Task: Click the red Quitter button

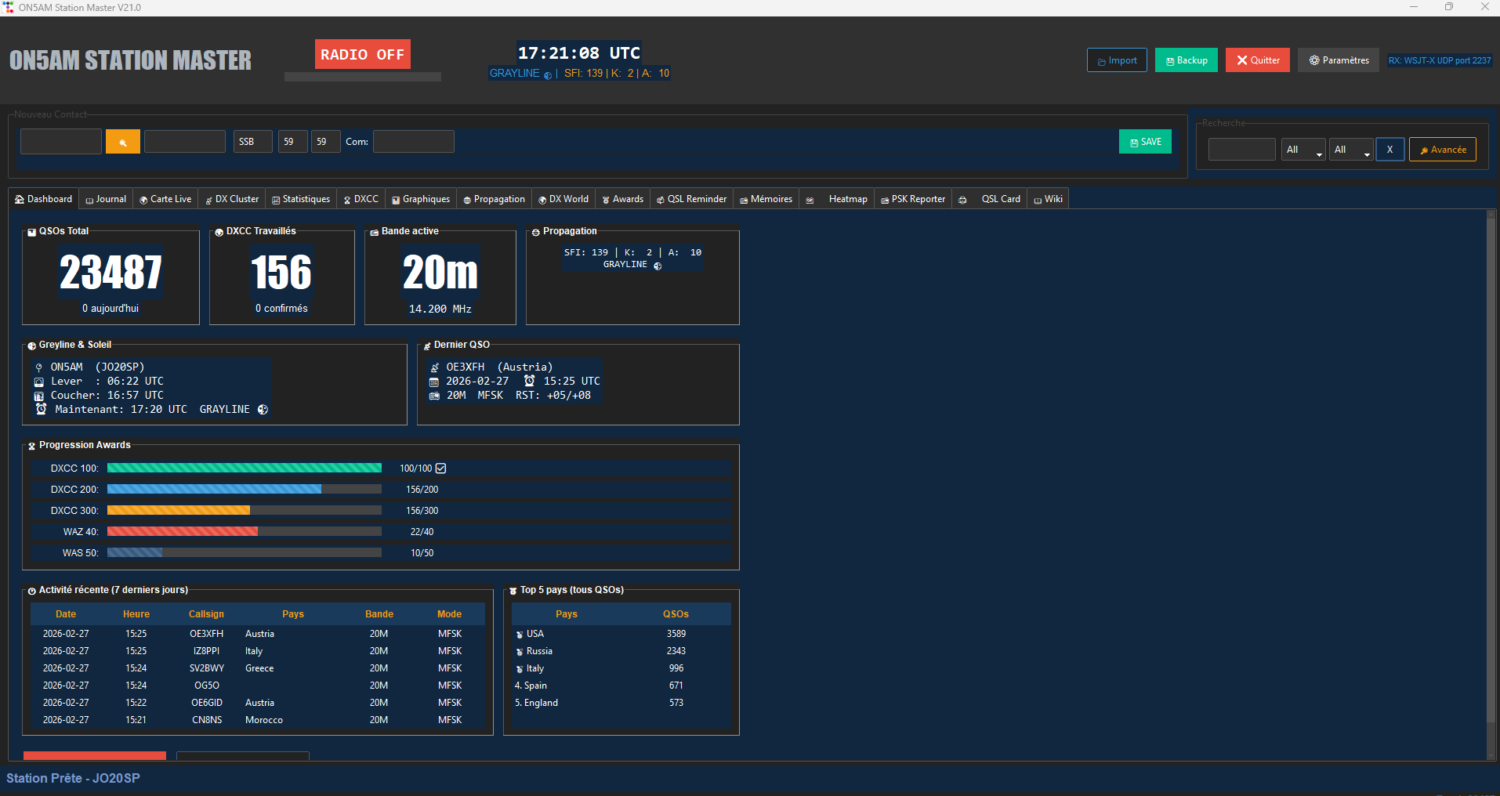Action: [1258, 60]
